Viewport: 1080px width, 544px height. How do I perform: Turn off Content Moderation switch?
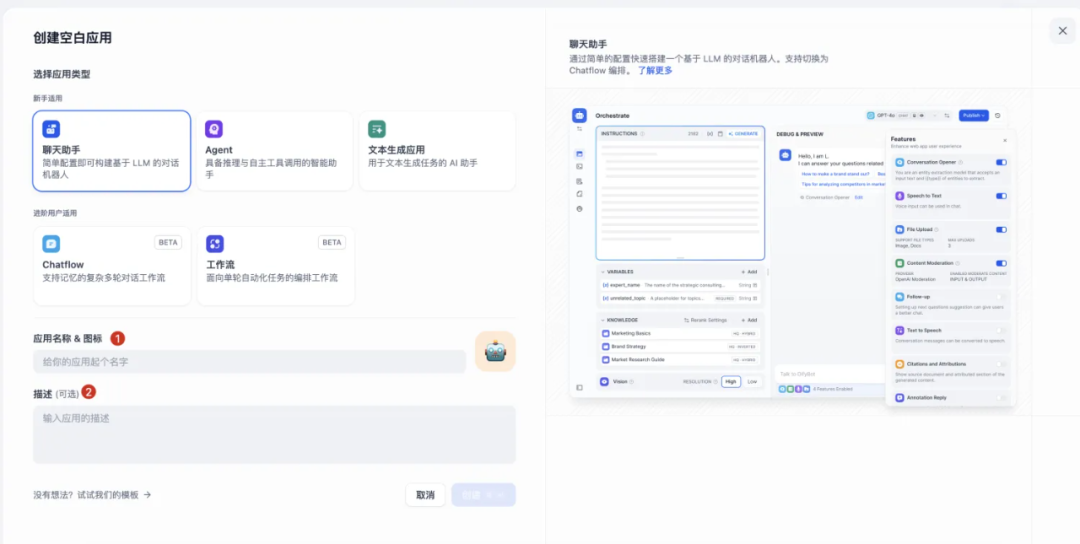tap(1001, 263)
